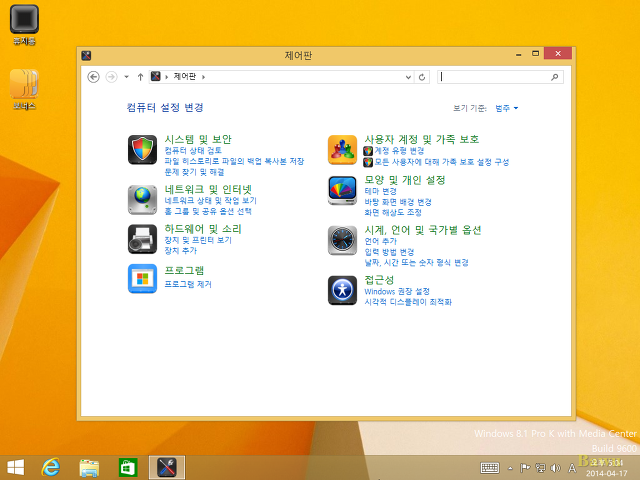Click the Action Center flag tray icon

coord(525,468)
